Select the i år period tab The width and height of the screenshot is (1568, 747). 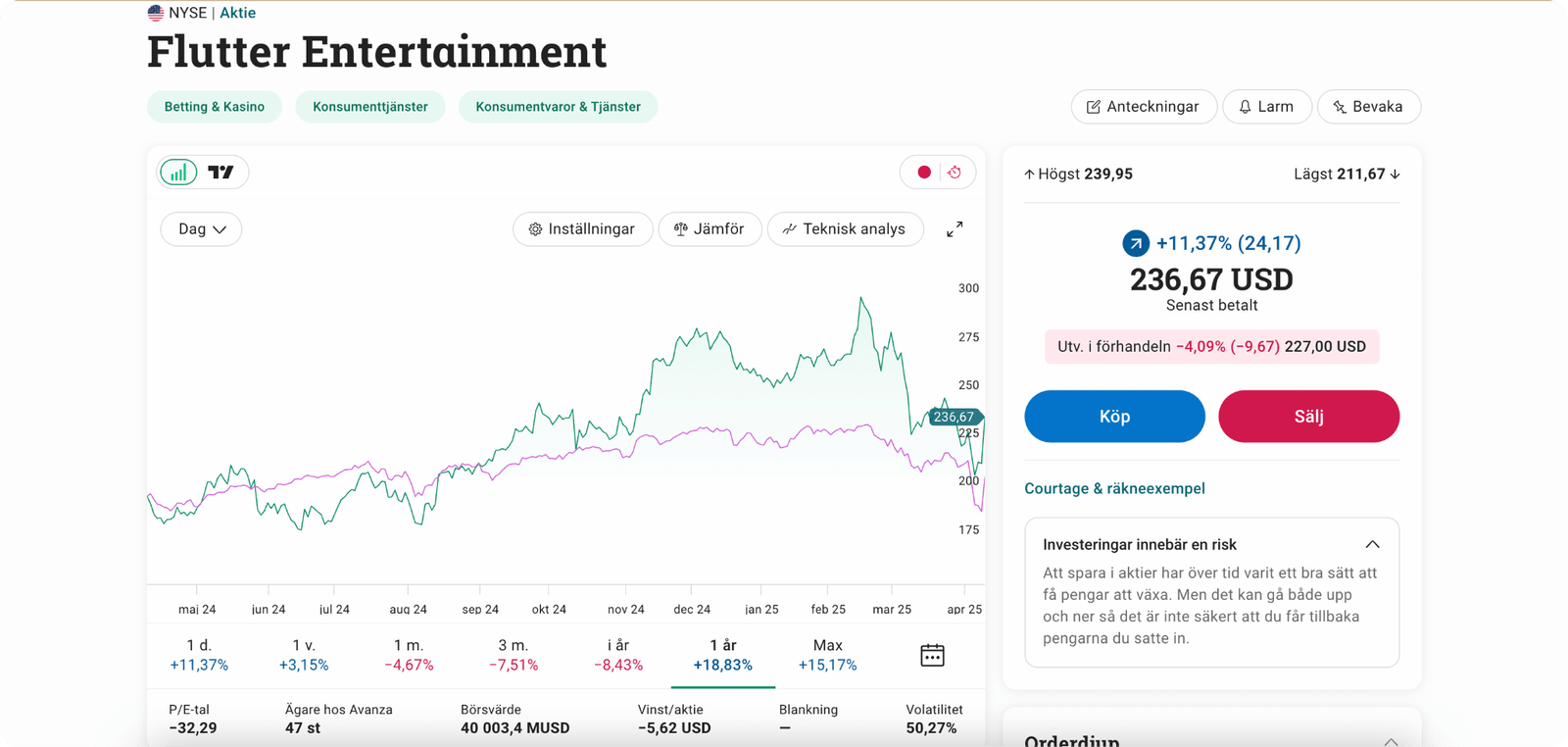[618, 655]
